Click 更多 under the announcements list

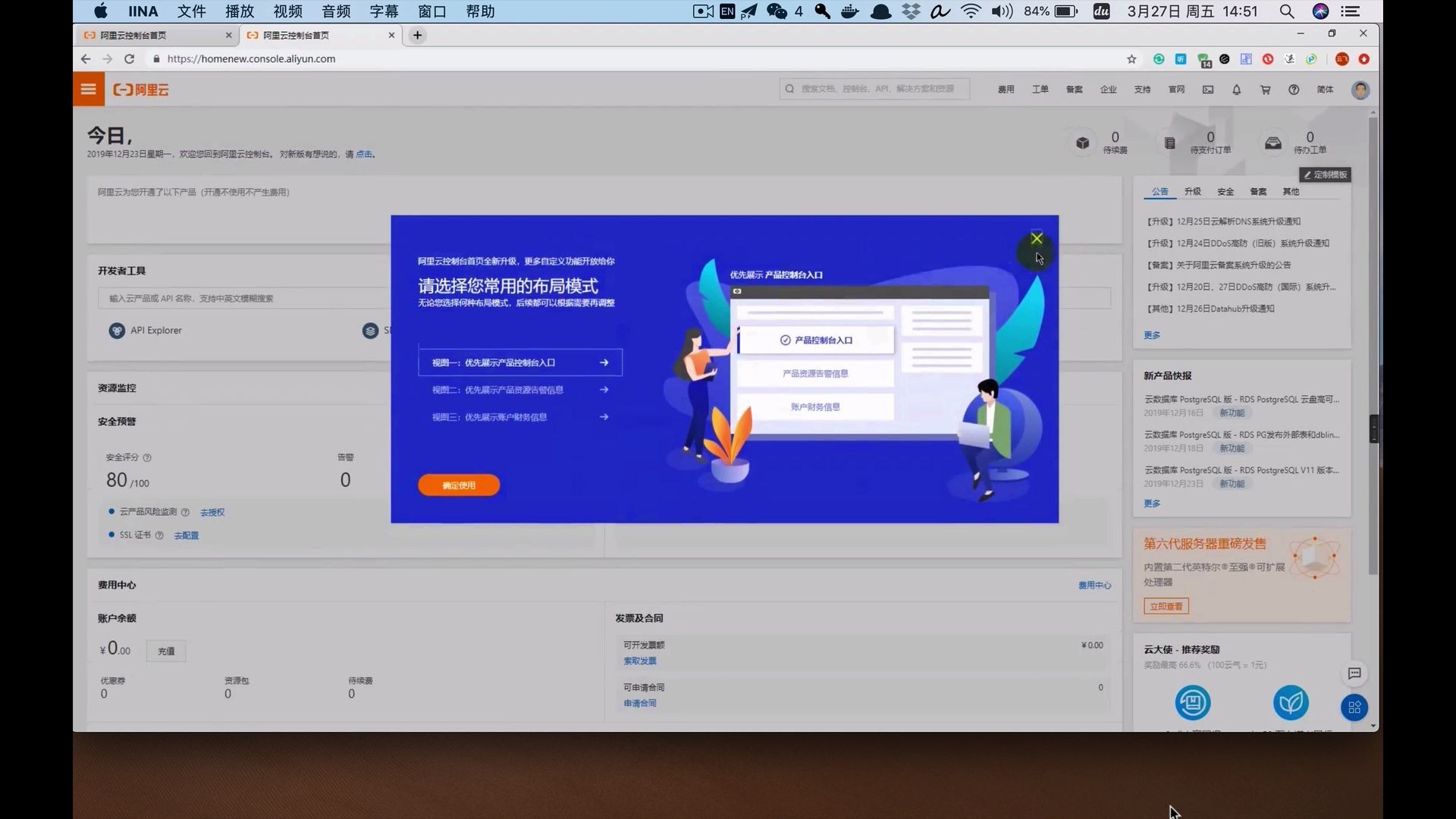click(x=1152, y=335)
